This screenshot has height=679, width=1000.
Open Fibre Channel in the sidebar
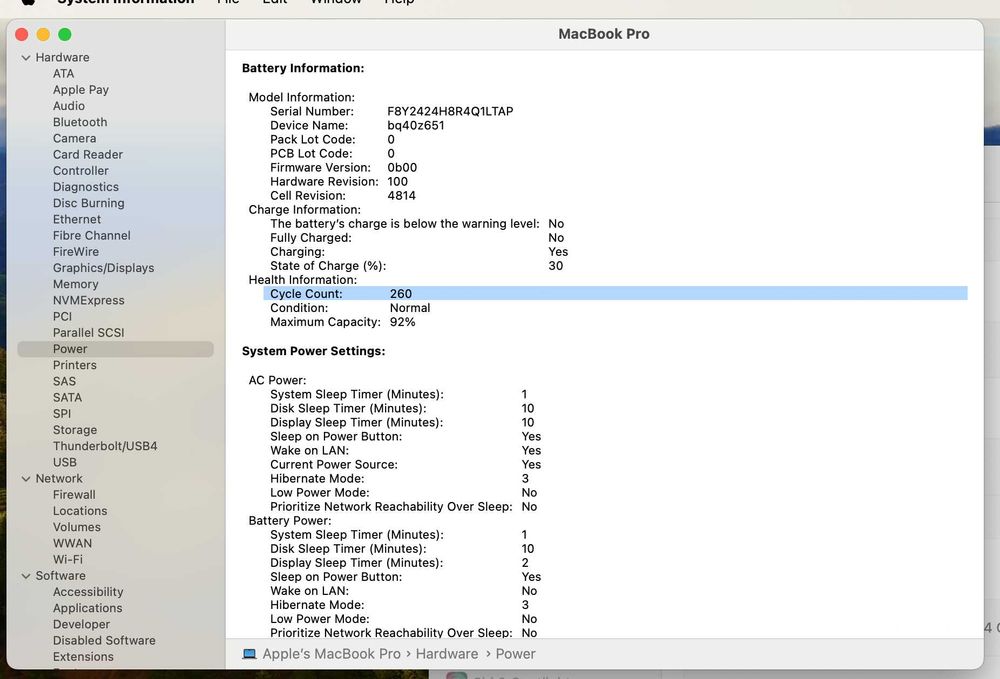coord(91,235)
